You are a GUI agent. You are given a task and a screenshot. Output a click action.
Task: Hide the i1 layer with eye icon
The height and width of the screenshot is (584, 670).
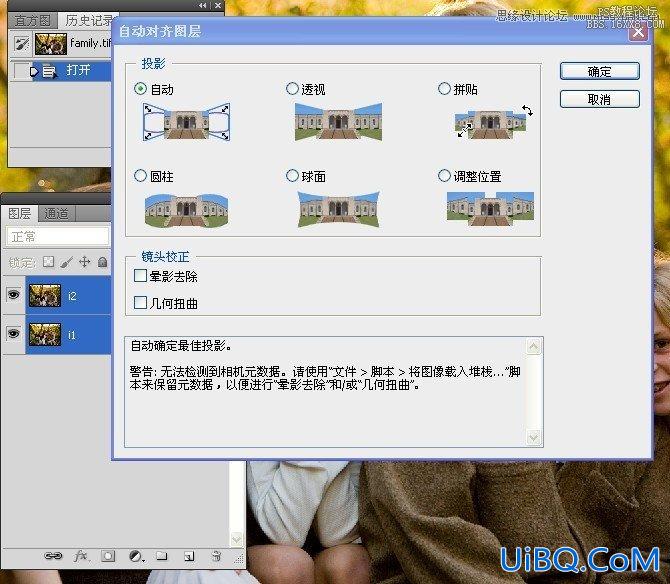coord(14,333)
